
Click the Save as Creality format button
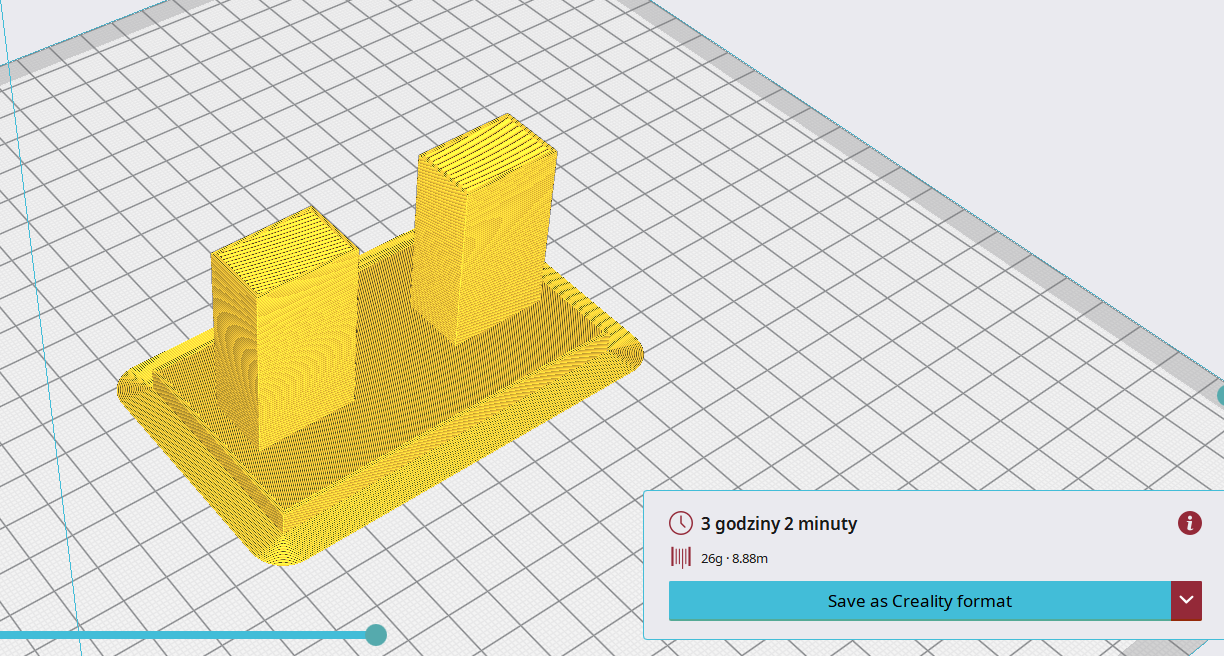pyautogui.click(x=920, y=601)
